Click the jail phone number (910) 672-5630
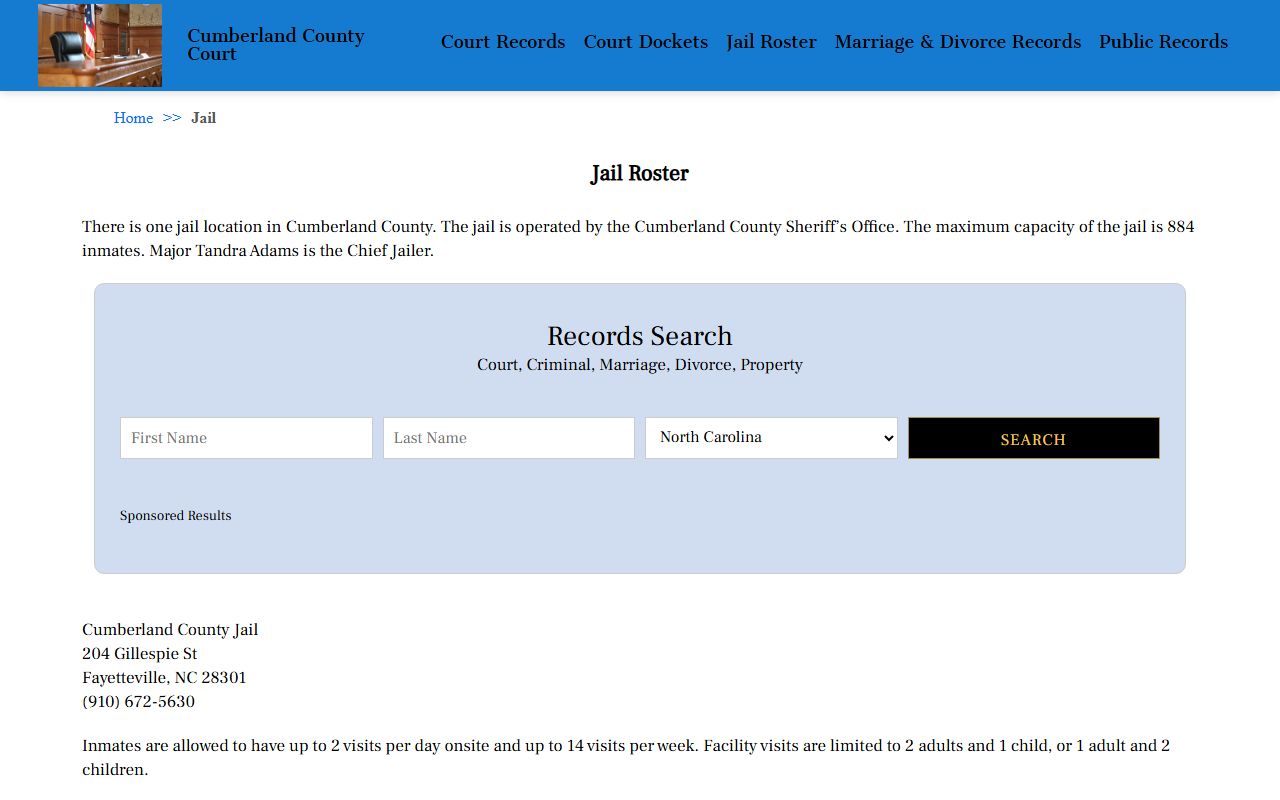This screenshot has height=800, width=1280. pos(138,702)
